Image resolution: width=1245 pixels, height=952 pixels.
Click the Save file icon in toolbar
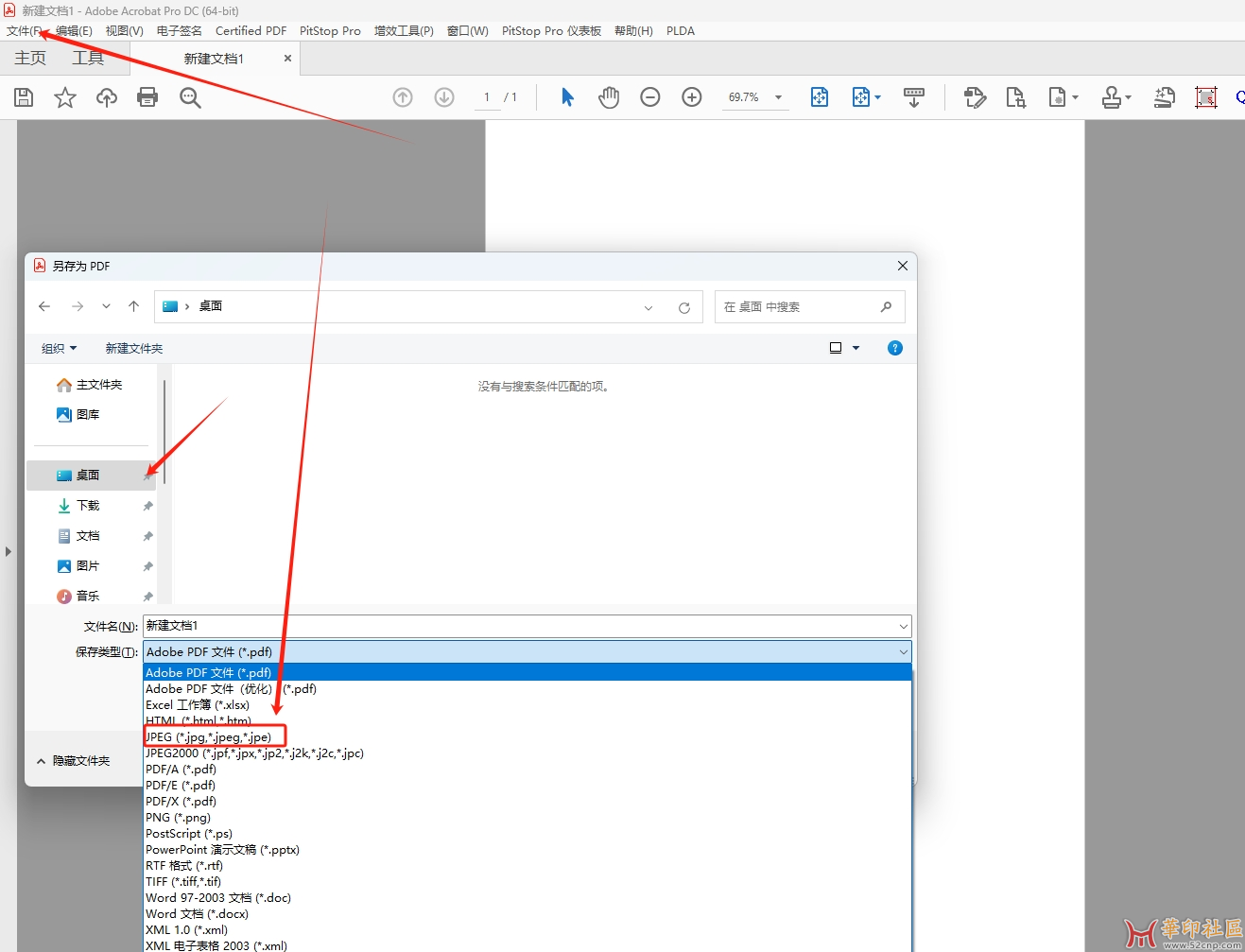pyautogui.click(x=24, y=97)
